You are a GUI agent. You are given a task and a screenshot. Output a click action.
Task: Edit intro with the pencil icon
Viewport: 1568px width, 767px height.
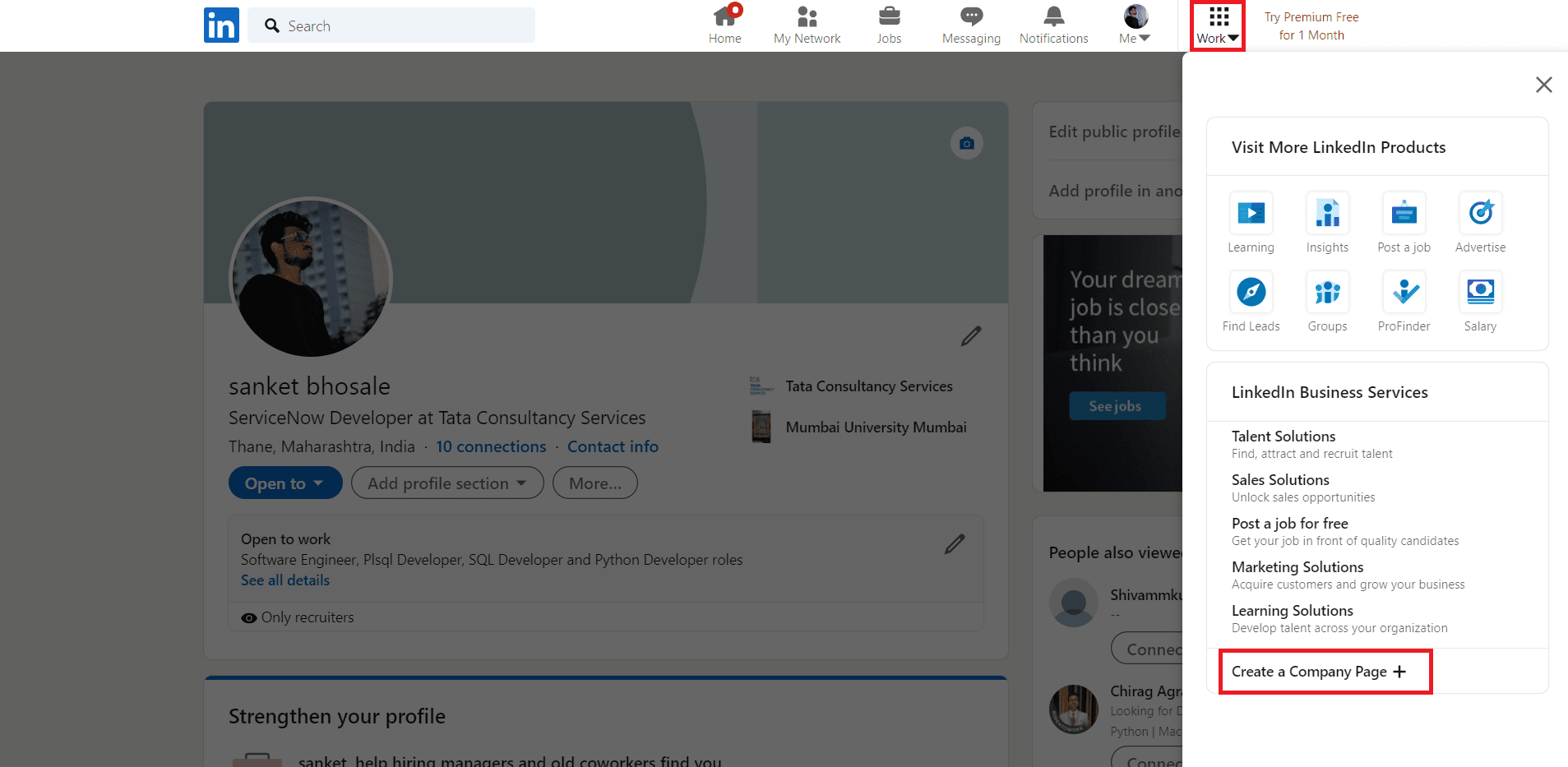(971, 336)
